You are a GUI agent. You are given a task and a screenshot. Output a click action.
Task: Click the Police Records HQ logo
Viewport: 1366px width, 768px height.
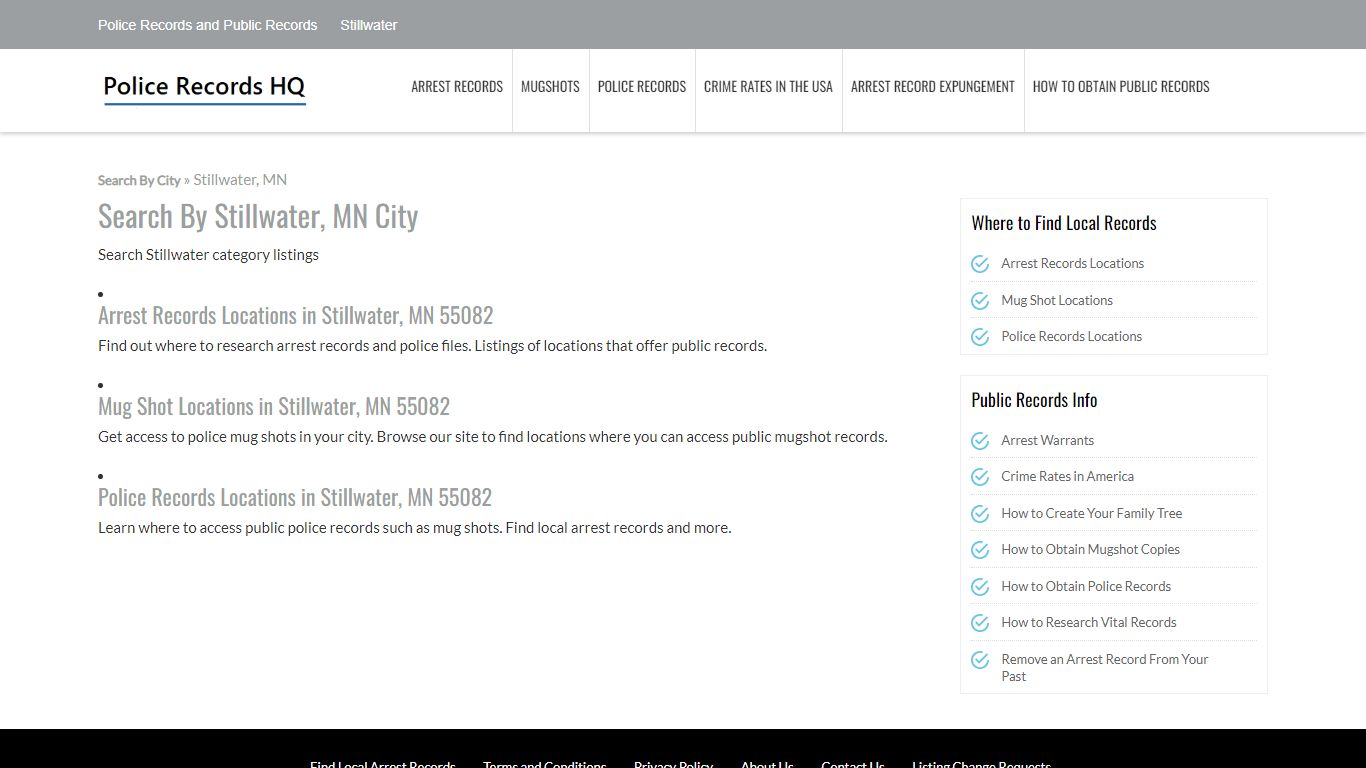coord(204,88)
